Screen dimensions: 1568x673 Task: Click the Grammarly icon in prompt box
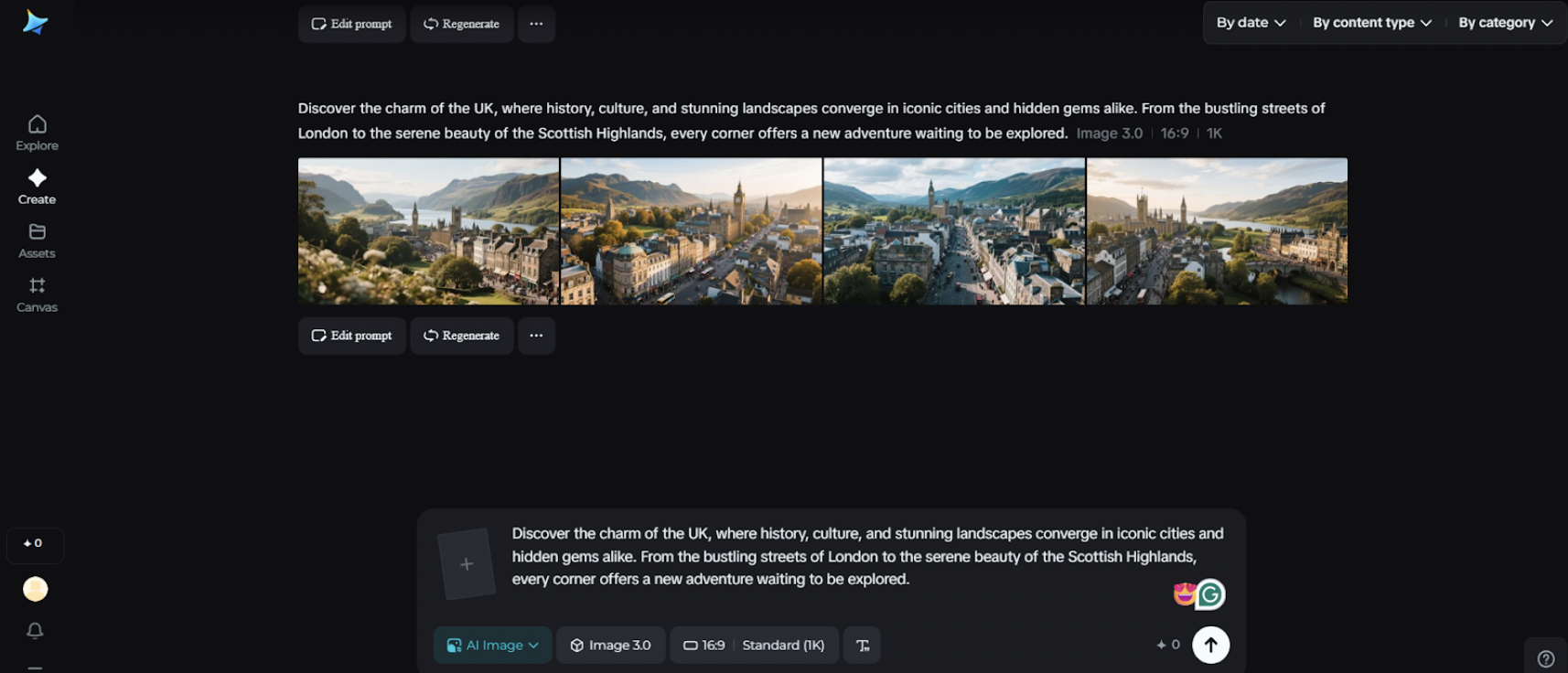pyautogui.click(x=1210, y=594)
